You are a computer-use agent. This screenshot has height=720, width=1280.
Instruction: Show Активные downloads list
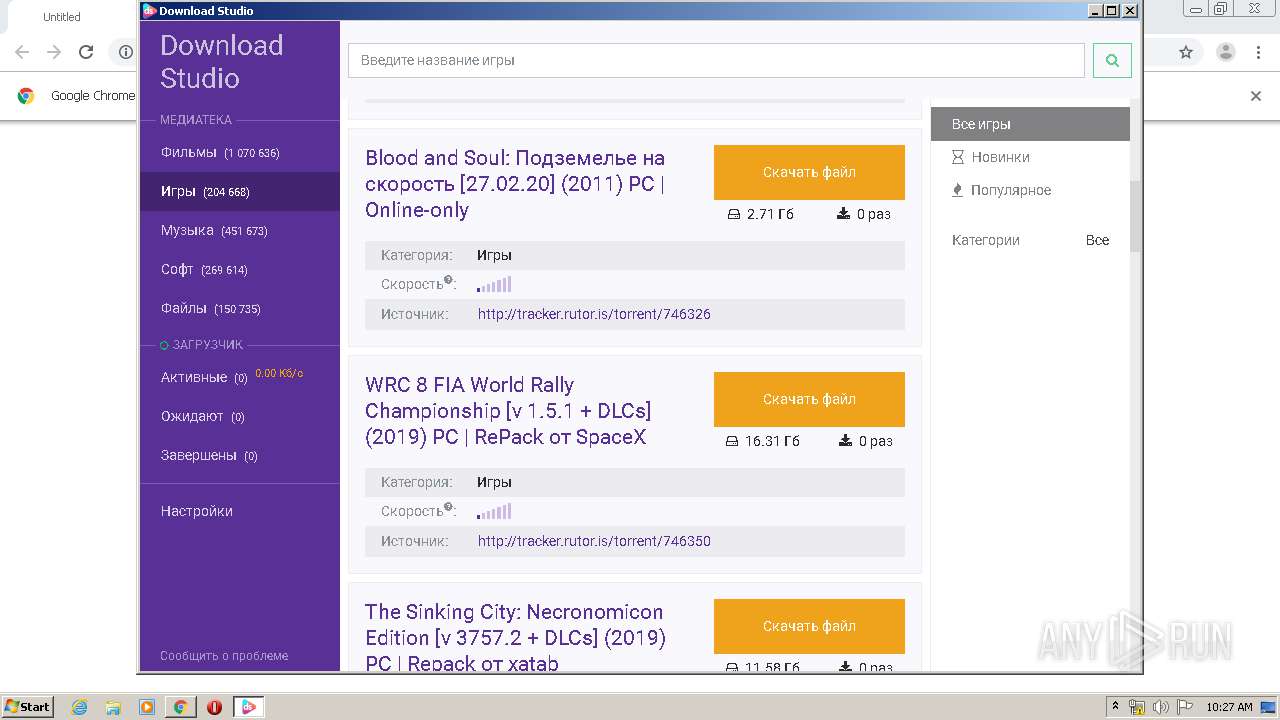click(204, 377)
